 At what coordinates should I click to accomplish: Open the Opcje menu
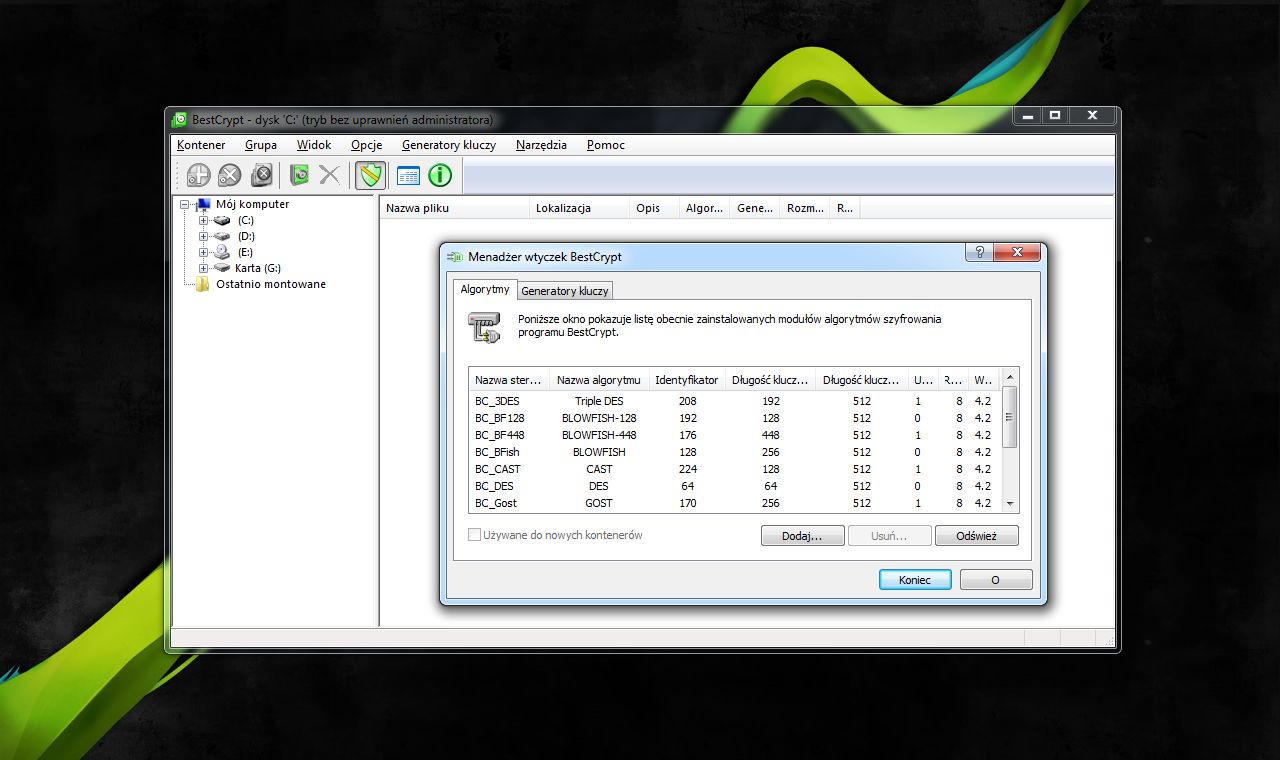367,145
